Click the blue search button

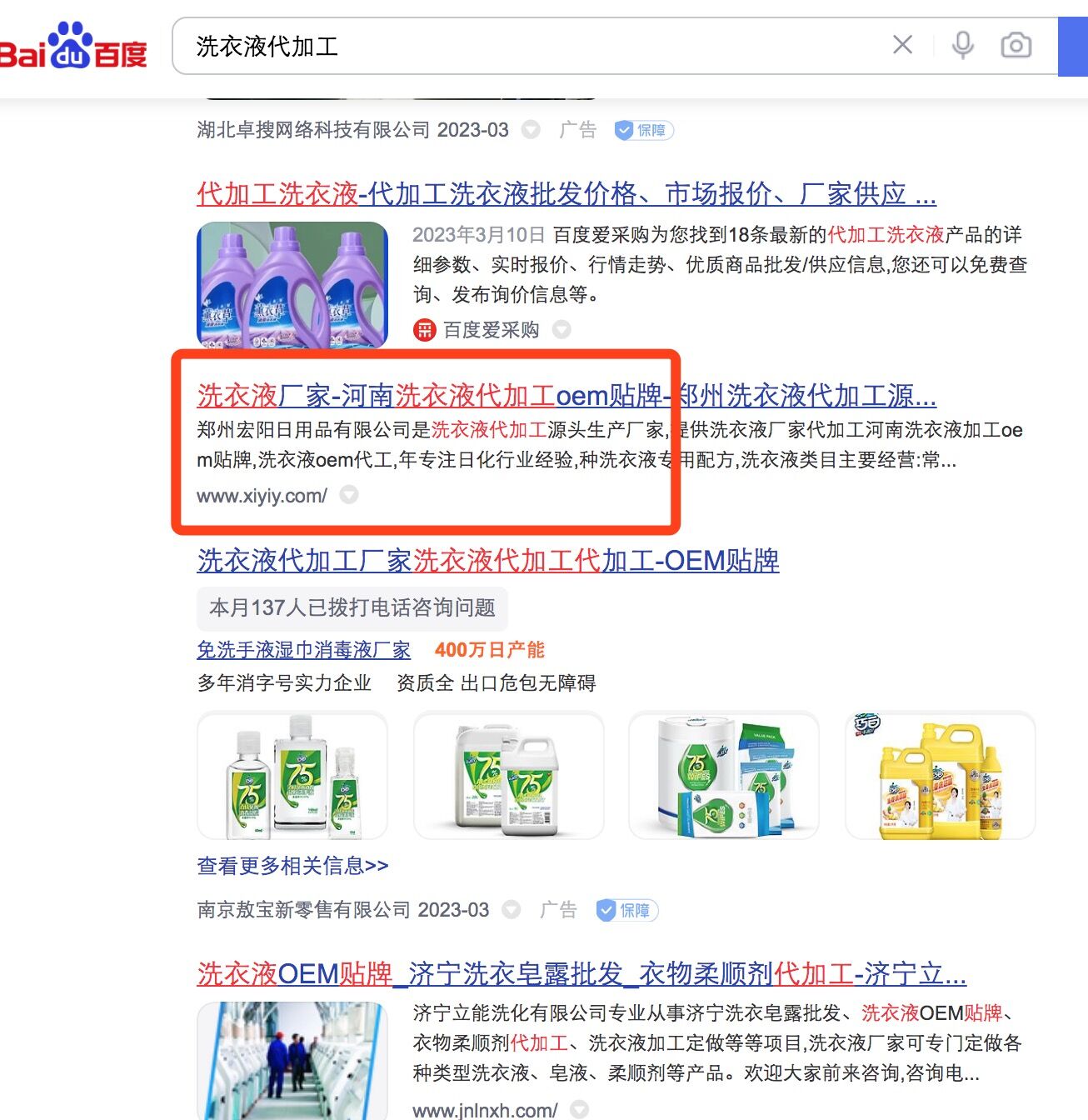(x=1073, y=46)
